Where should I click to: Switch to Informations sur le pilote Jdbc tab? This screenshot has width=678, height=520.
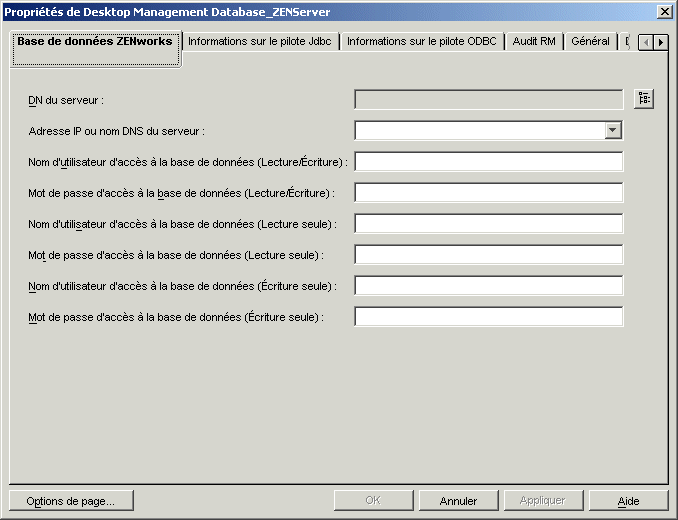point(260,41)
